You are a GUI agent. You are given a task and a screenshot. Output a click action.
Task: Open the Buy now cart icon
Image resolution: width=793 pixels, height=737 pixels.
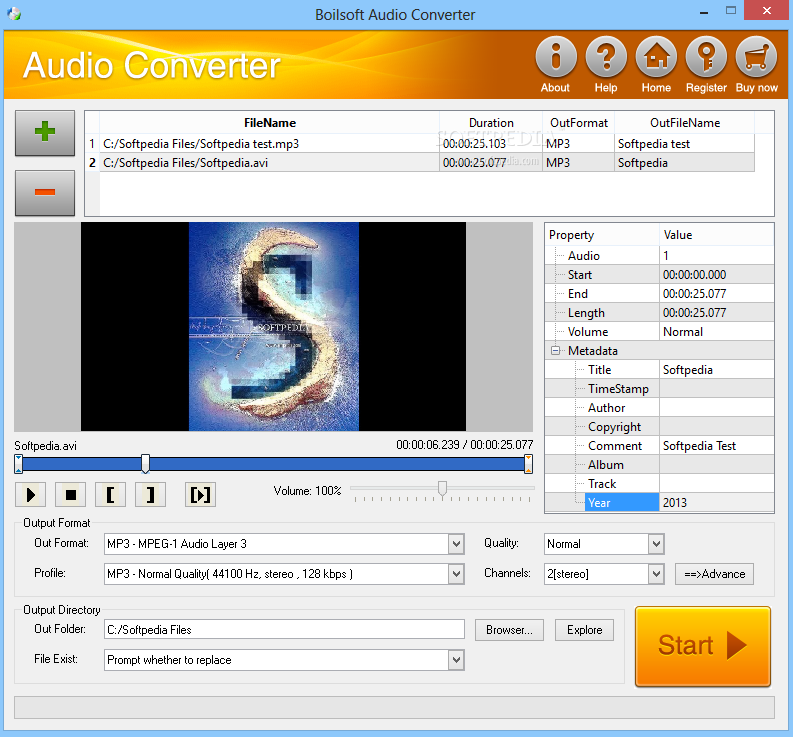pyautogui.click(x=756, y=57)
